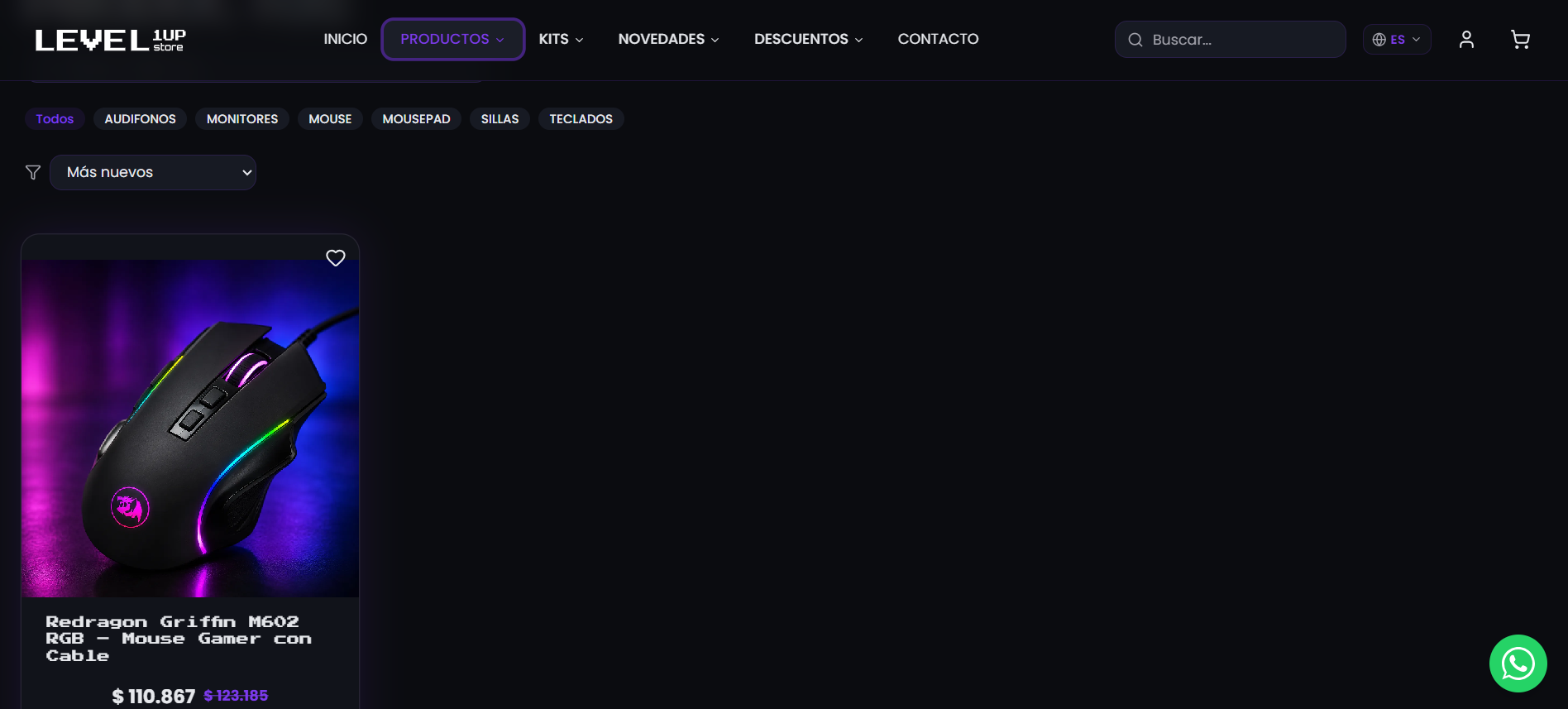1568x709 pixels.
Task: Add Redragon mouse to wishlist heart
Action: click(336, 258)
